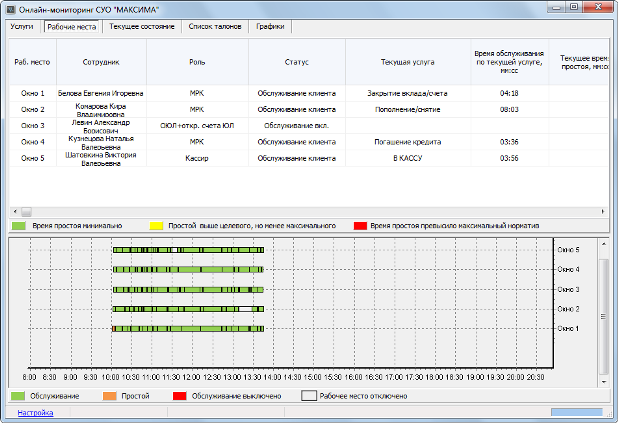
Task: Click the table horizontal scrollbar thumb
Action: tap(27, 212)
